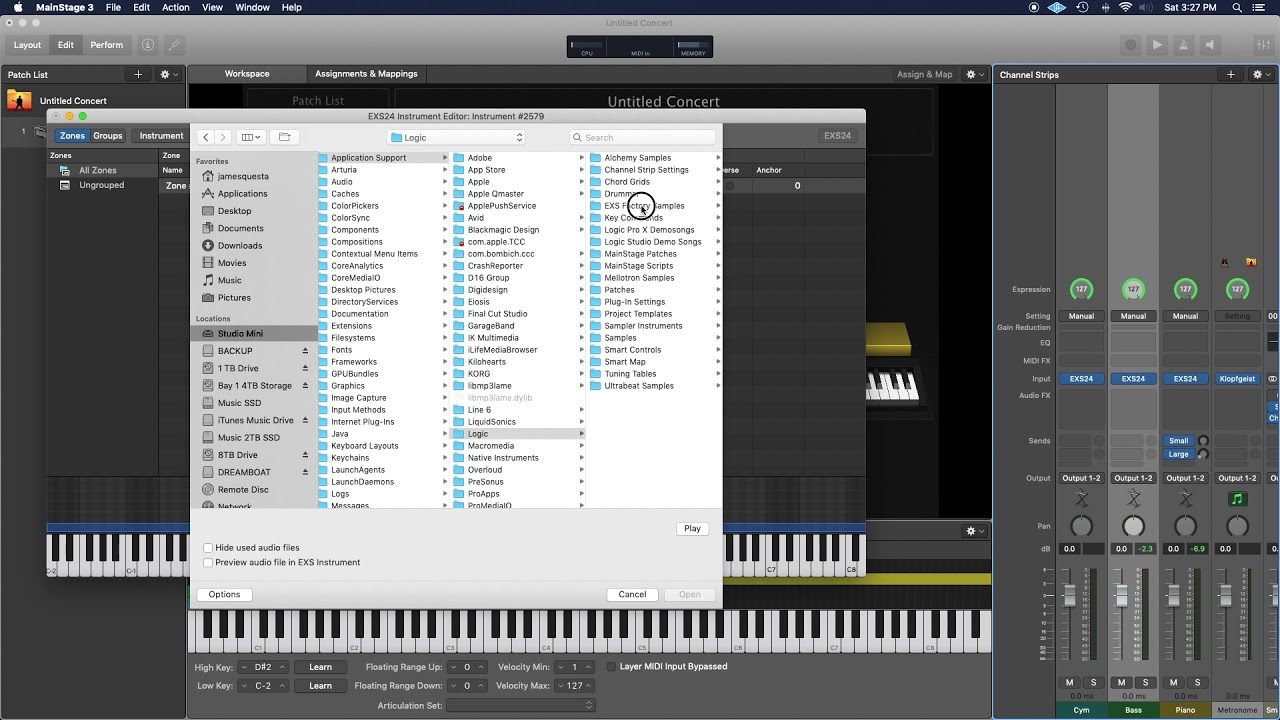Eject the BACKUP drive
This screenshot has height=720, width=1280.
pyautogui.click(x=305, y=351)
